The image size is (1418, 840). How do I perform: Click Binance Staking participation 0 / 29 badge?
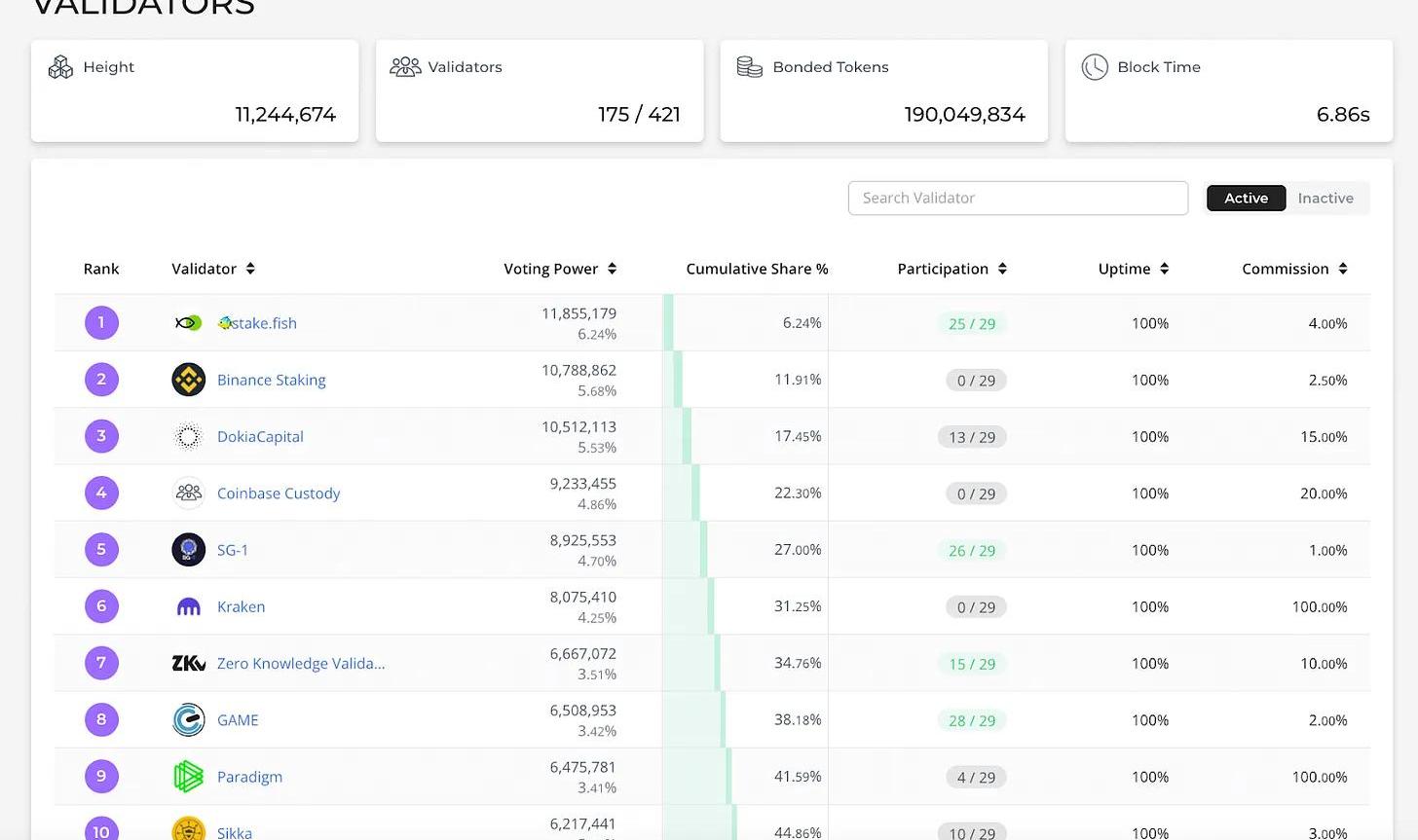click(976, 381)
